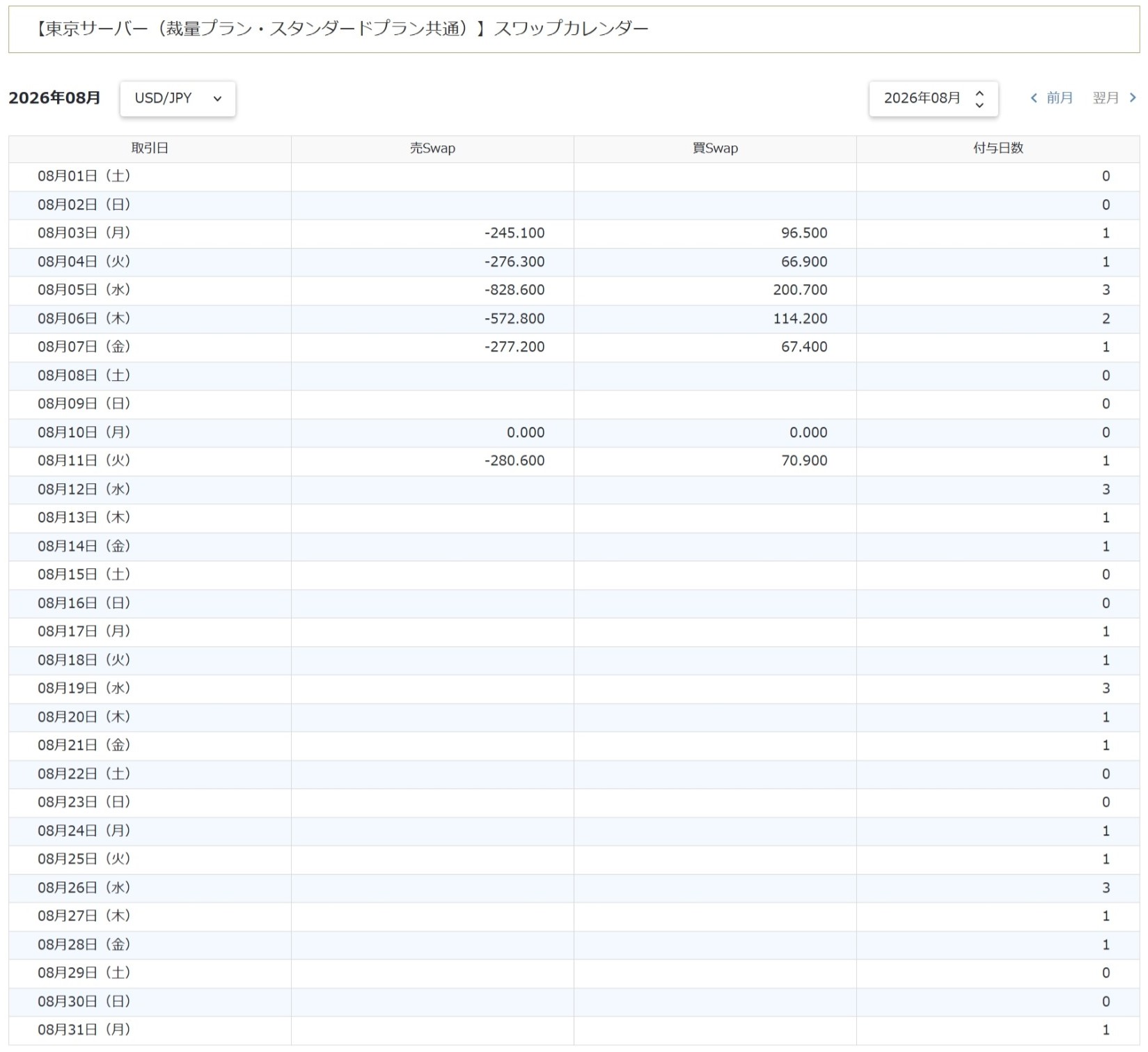Click the grant-days value 2 for 08月06日

1106,319
